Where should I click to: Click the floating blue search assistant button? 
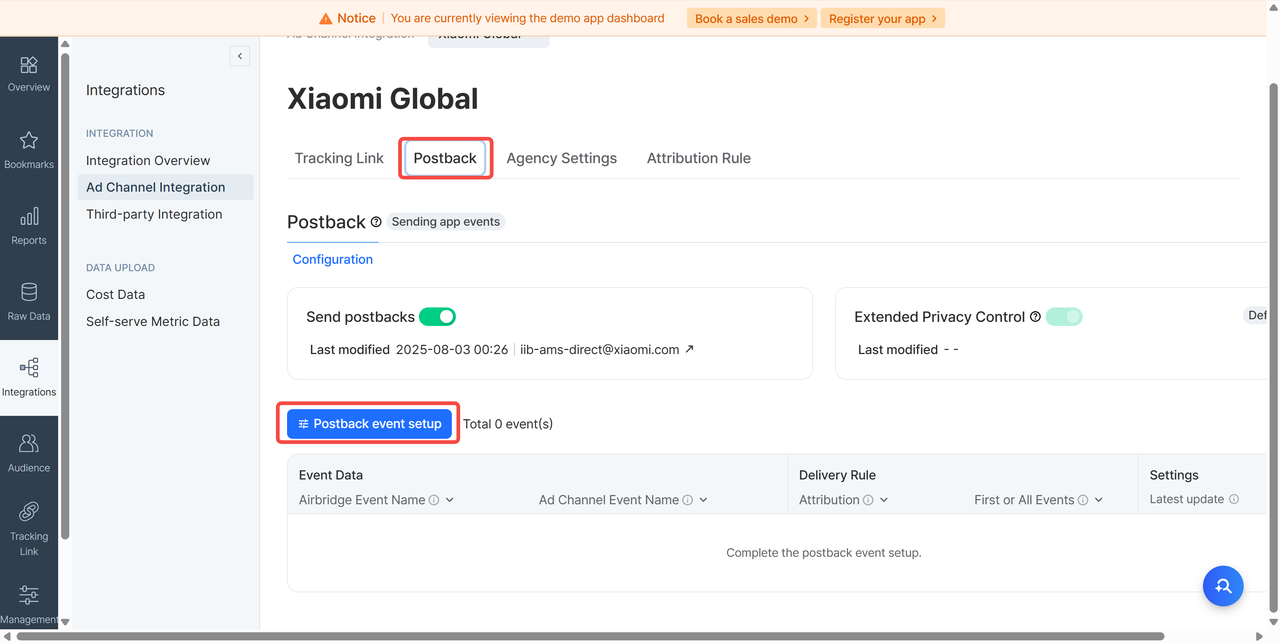pos(1222,587)
